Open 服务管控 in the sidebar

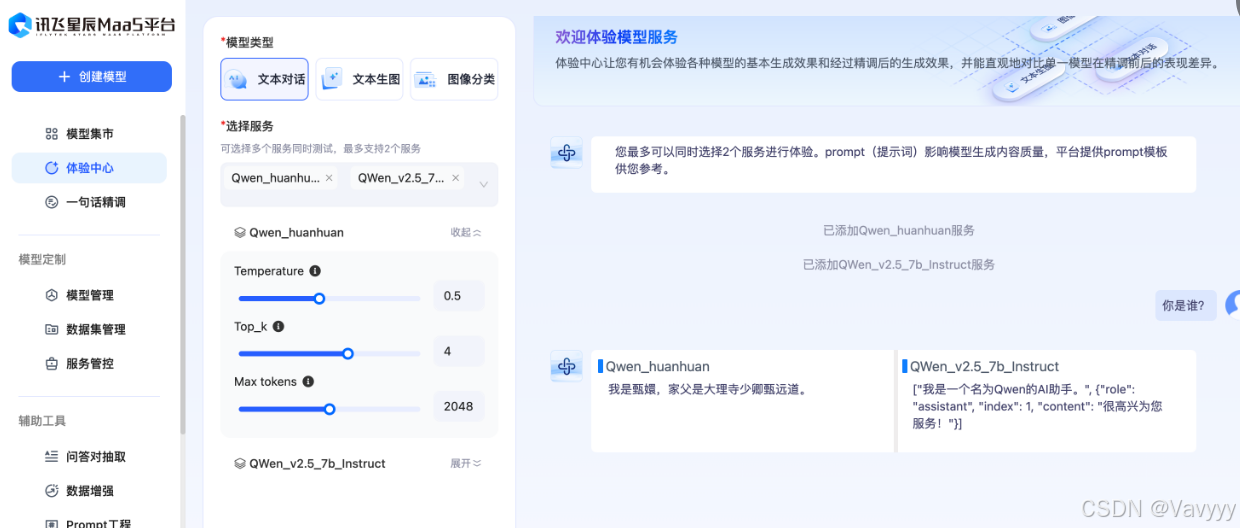pyautogui.click(x=89, y=363)
